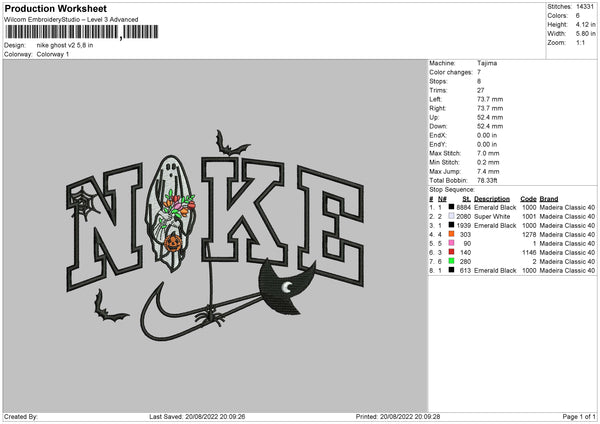The height and width of the screenshot is (424, 600).
Task: Click the Trims value '27'
Action: click(481, 90)
